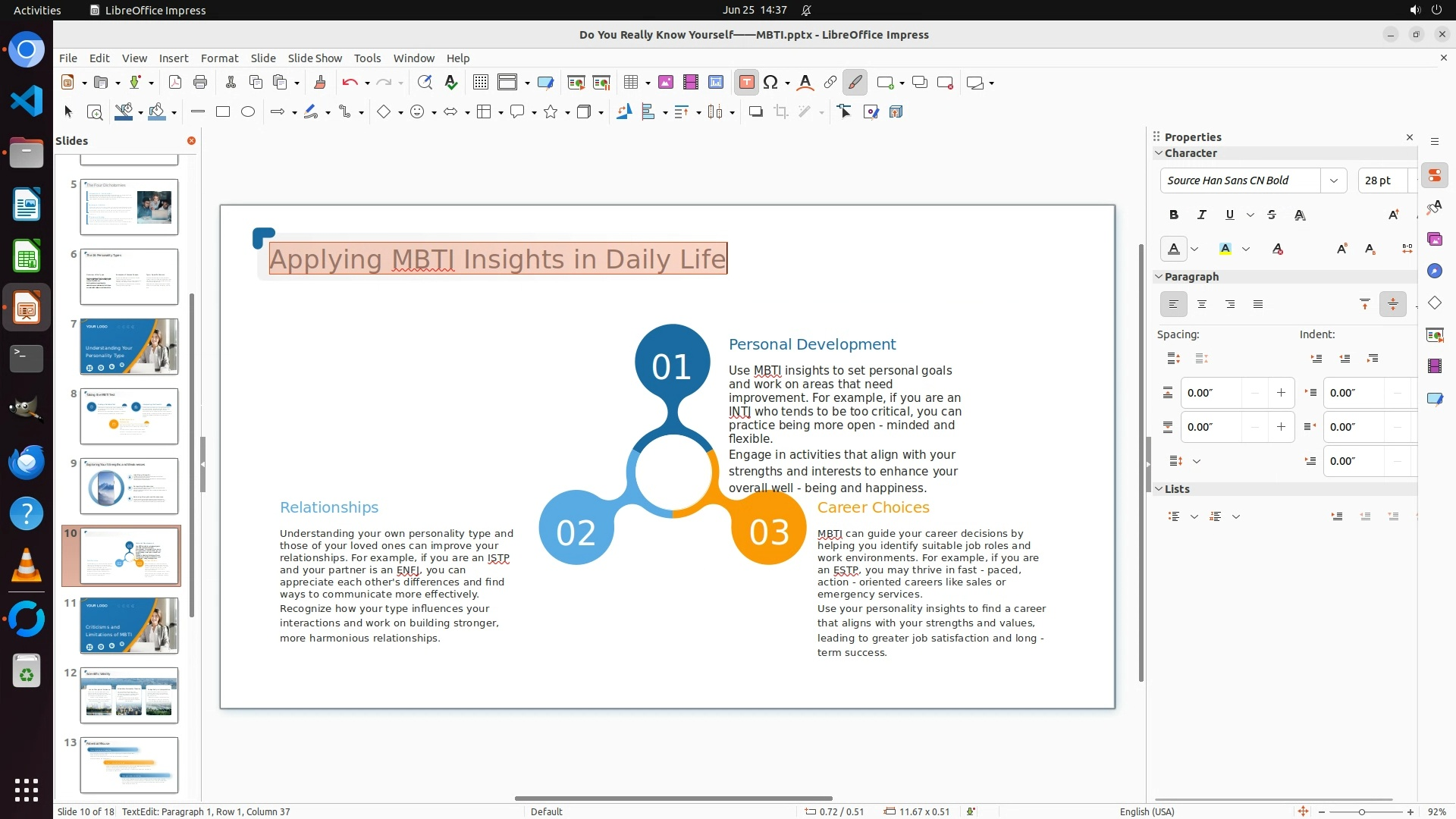Click the Display Grid icon
The image size is (1456, 819).
(x=480, y=83)
